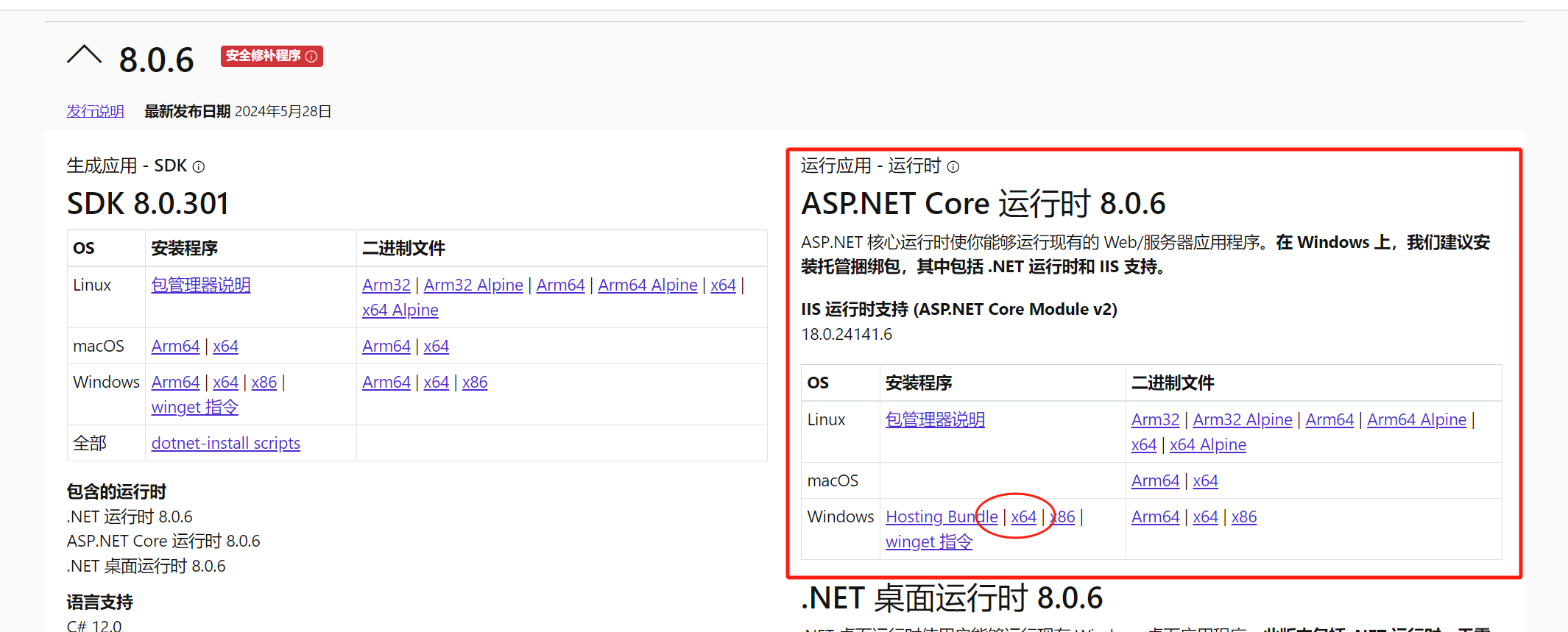Download ASP.NET runtime Windows x86 binary
The height and width of the screenshot is (632, 1568).
click(x=1244, y=516)
